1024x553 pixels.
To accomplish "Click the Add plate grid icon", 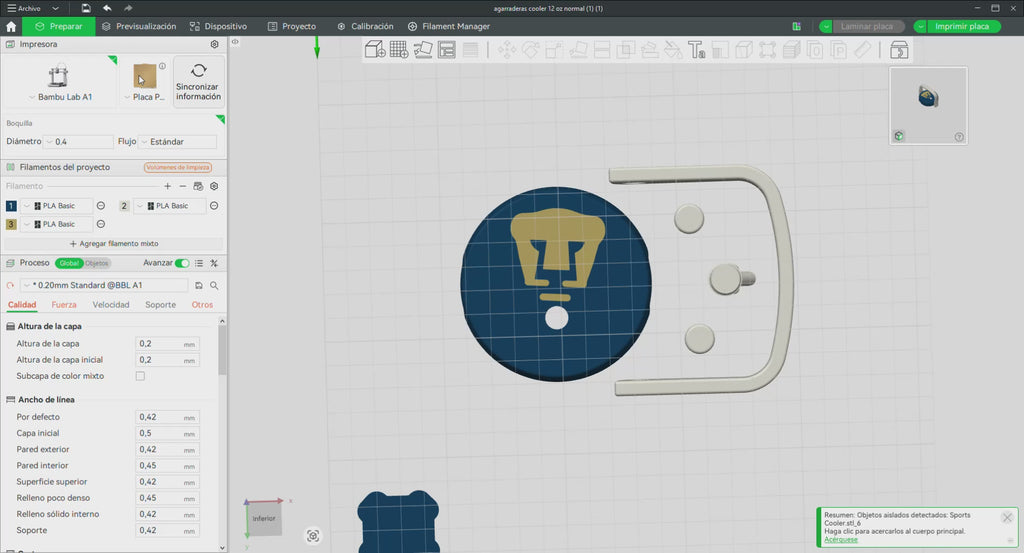I will click(x=399, y=50).
